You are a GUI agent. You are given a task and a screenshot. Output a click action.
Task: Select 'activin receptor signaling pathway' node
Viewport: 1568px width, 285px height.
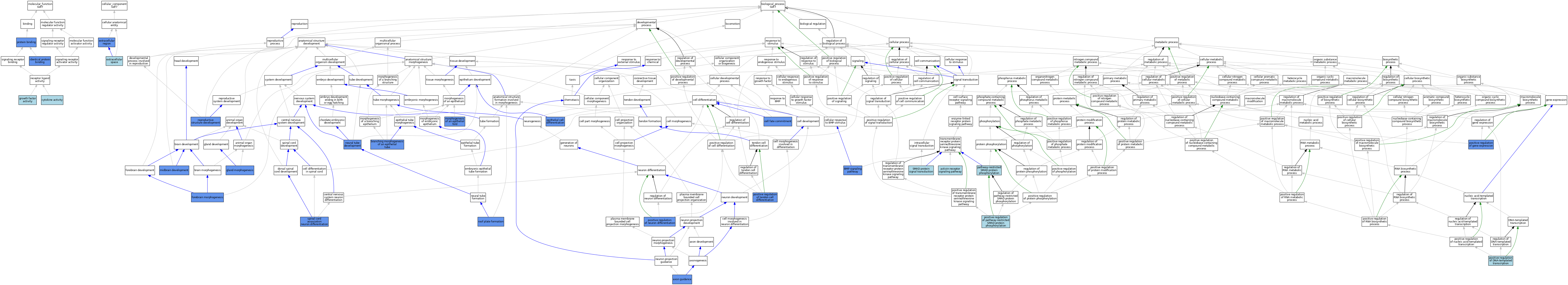point(950,170)
